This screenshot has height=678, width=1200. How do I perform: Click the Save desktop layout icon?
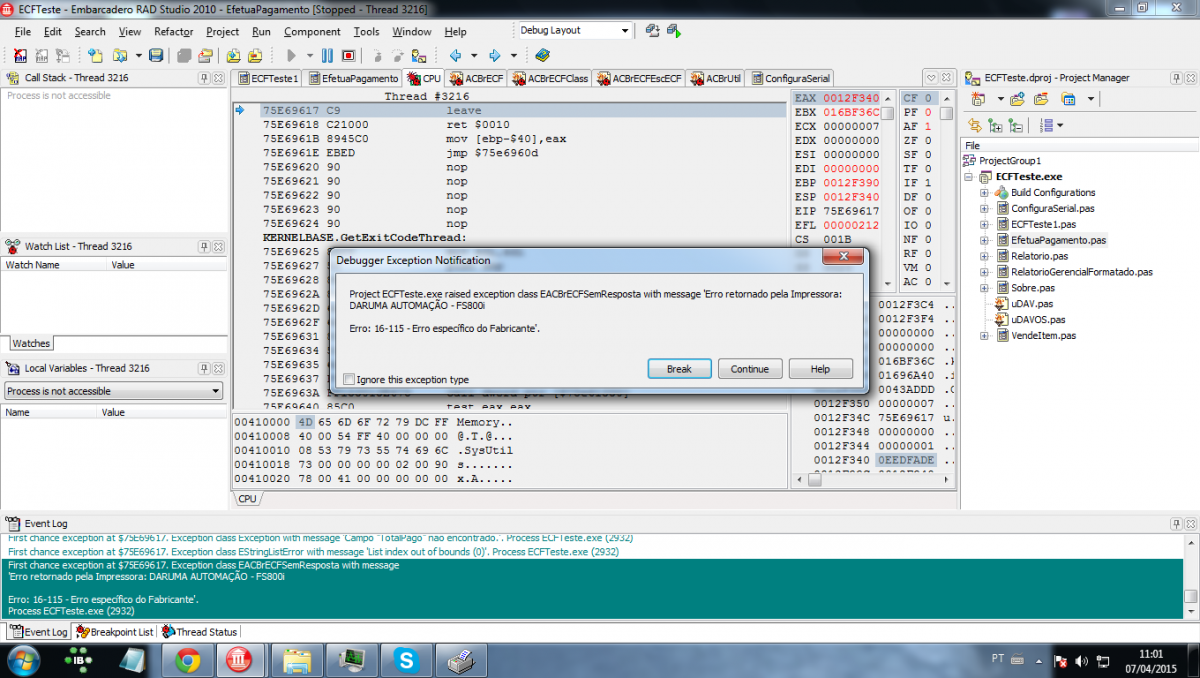[x=651, y=30]
